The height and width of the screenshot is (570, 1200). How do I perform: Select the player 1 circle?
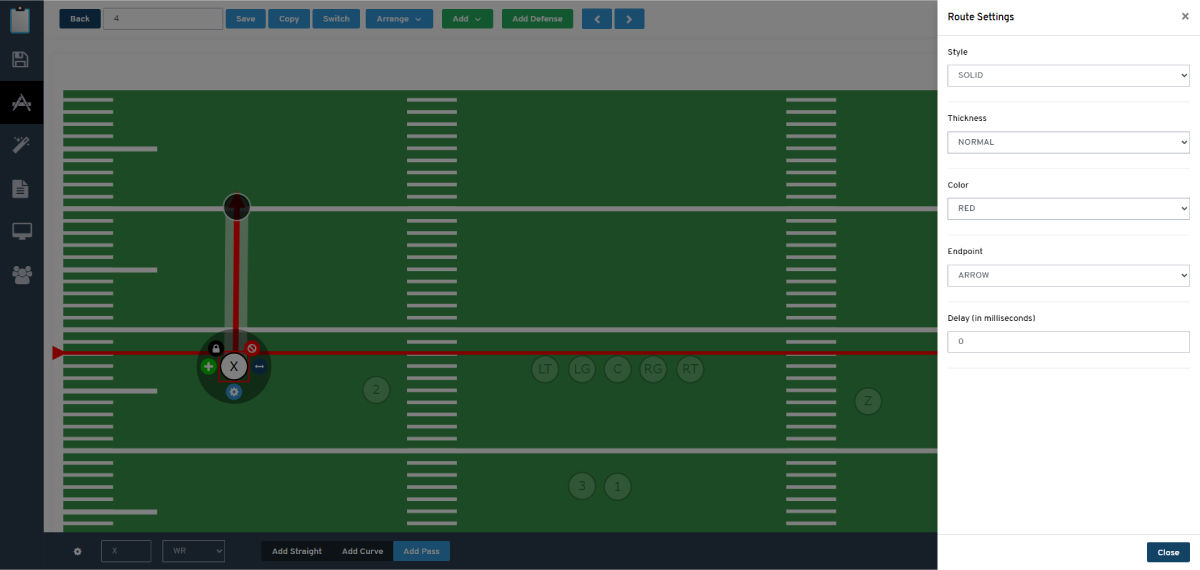(x=618, y=487)
